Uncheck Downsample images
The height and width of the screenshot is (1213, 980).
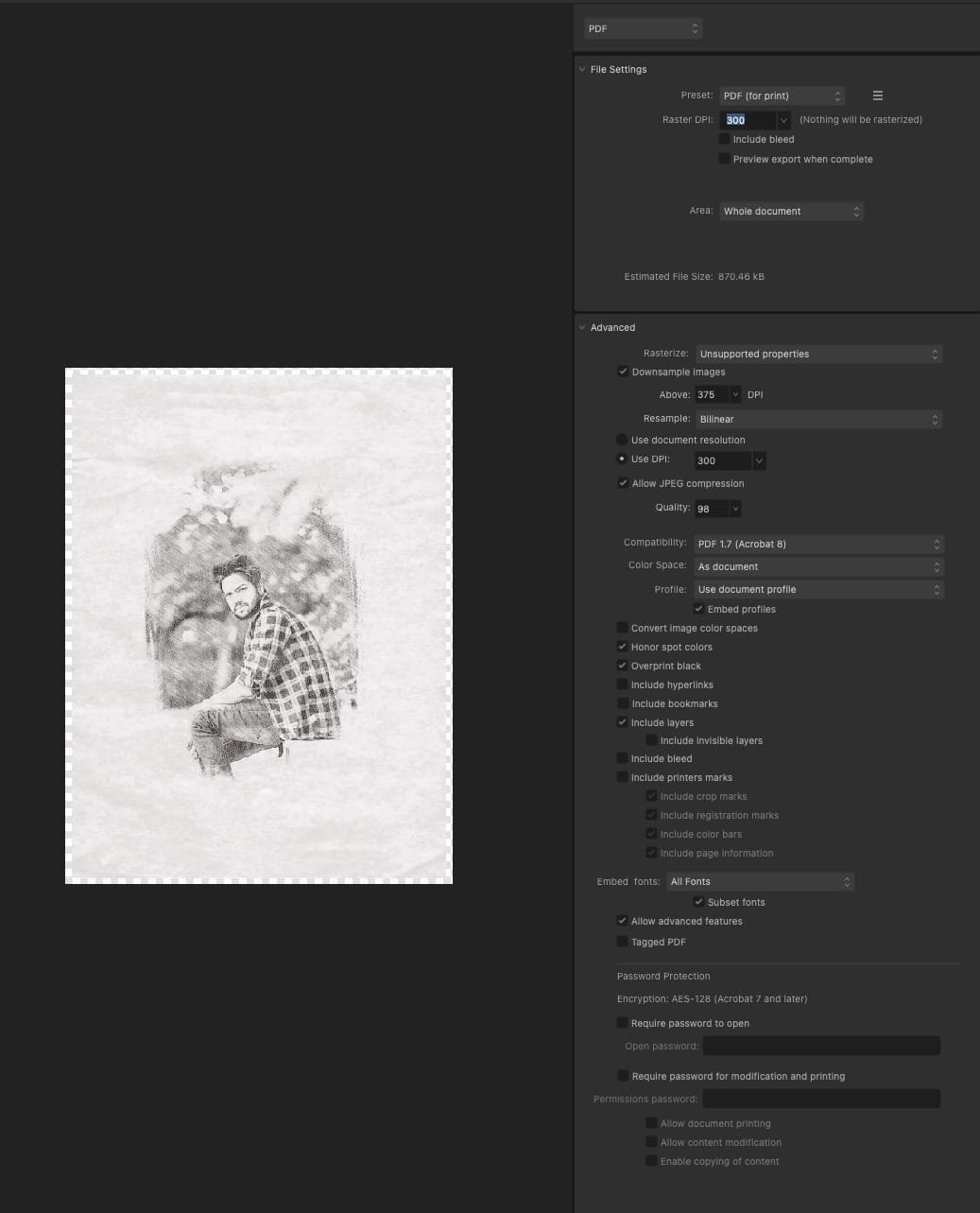623,372
